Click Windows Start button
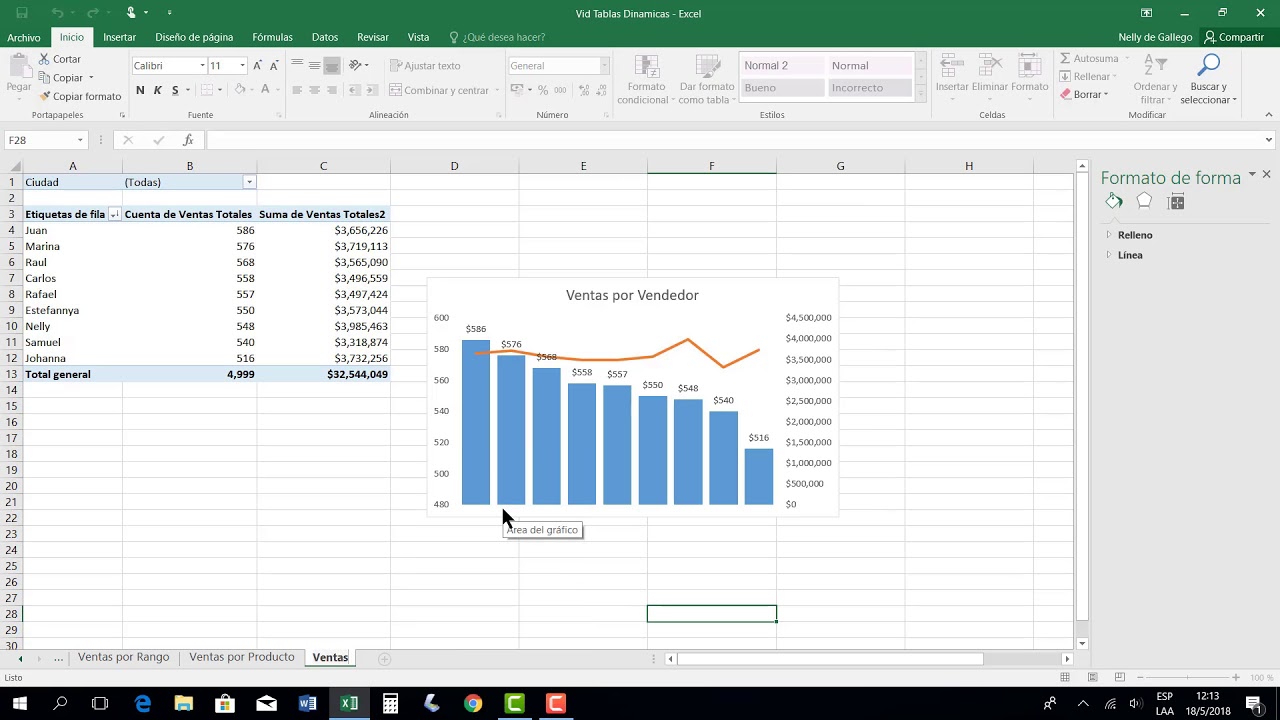The width and height of the screenshot is (1280, 720). coord(19,703)
